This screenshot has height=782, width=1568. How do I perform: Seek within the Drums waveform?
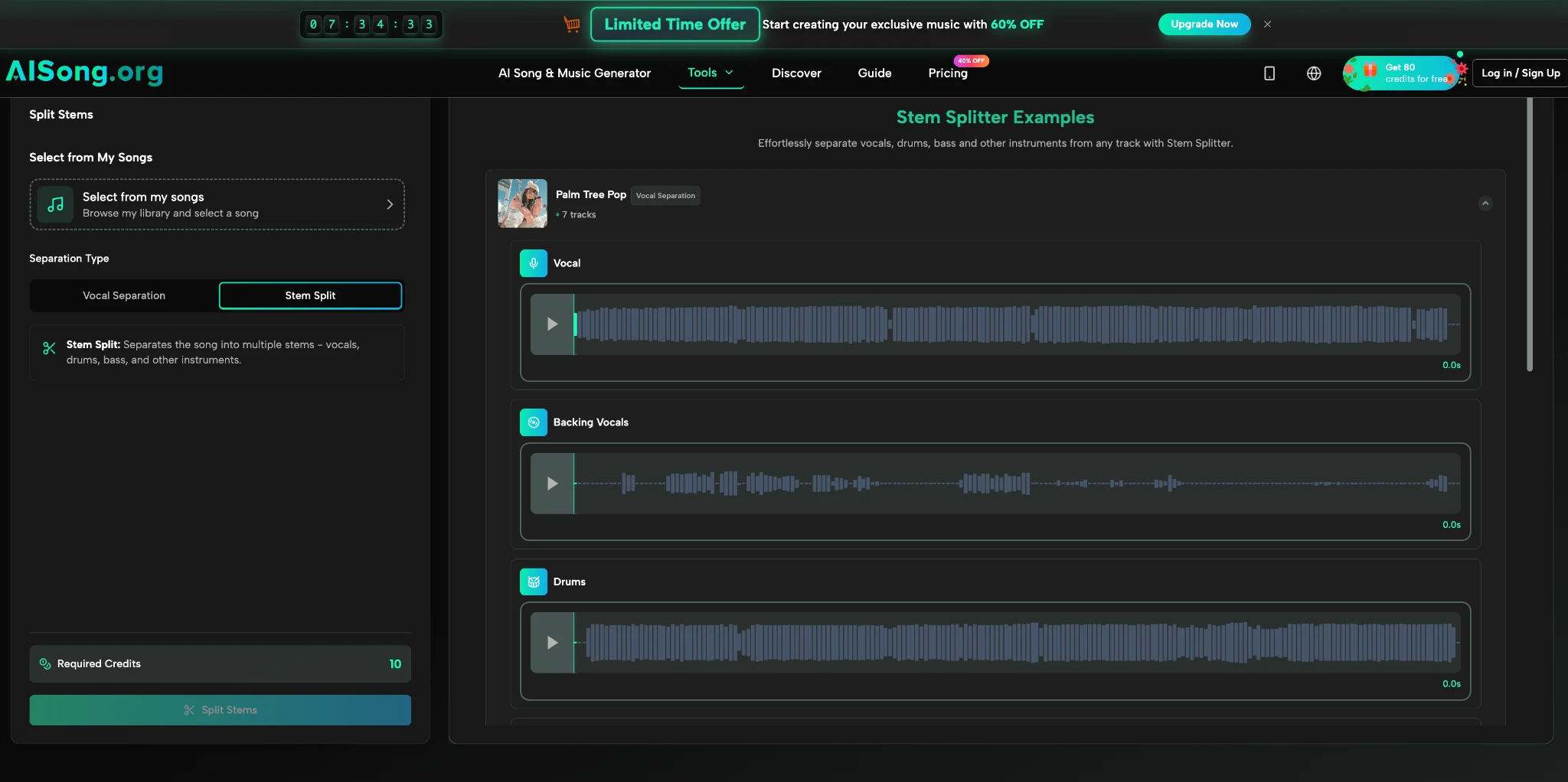tap(1017, 643)
